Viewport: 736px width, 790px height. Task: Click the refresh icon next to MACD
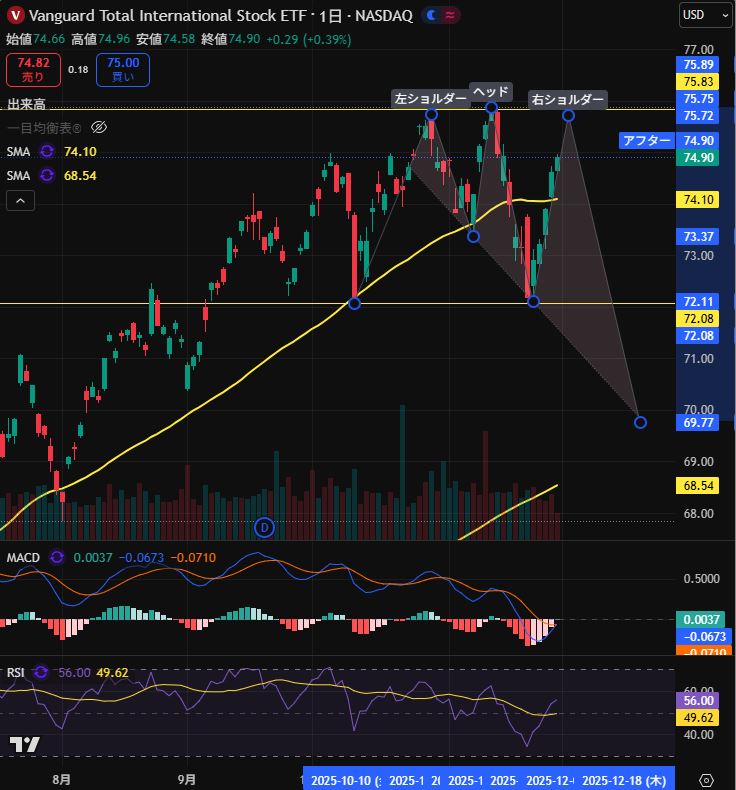[56, 556]
